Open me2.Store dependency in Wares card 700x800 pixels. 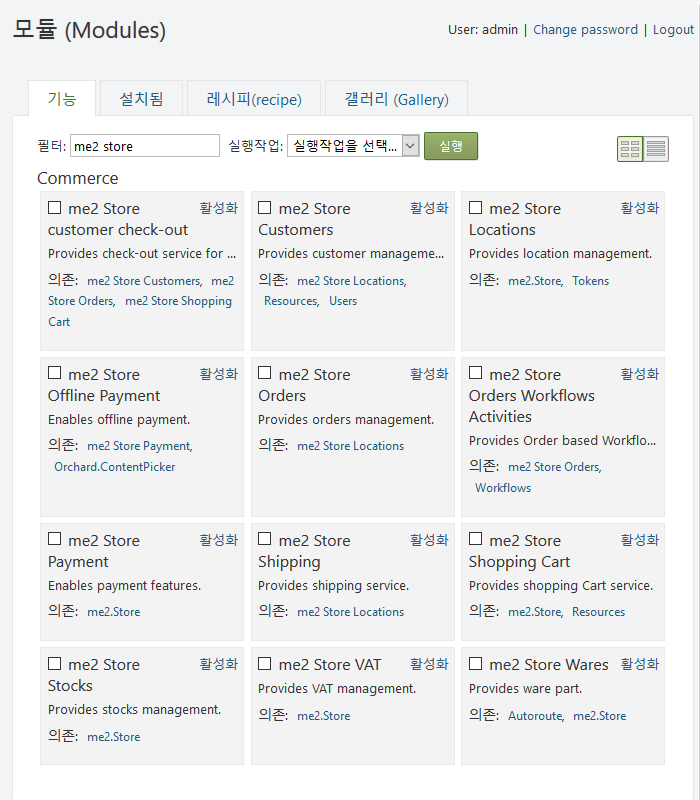[x=599, y=716]
